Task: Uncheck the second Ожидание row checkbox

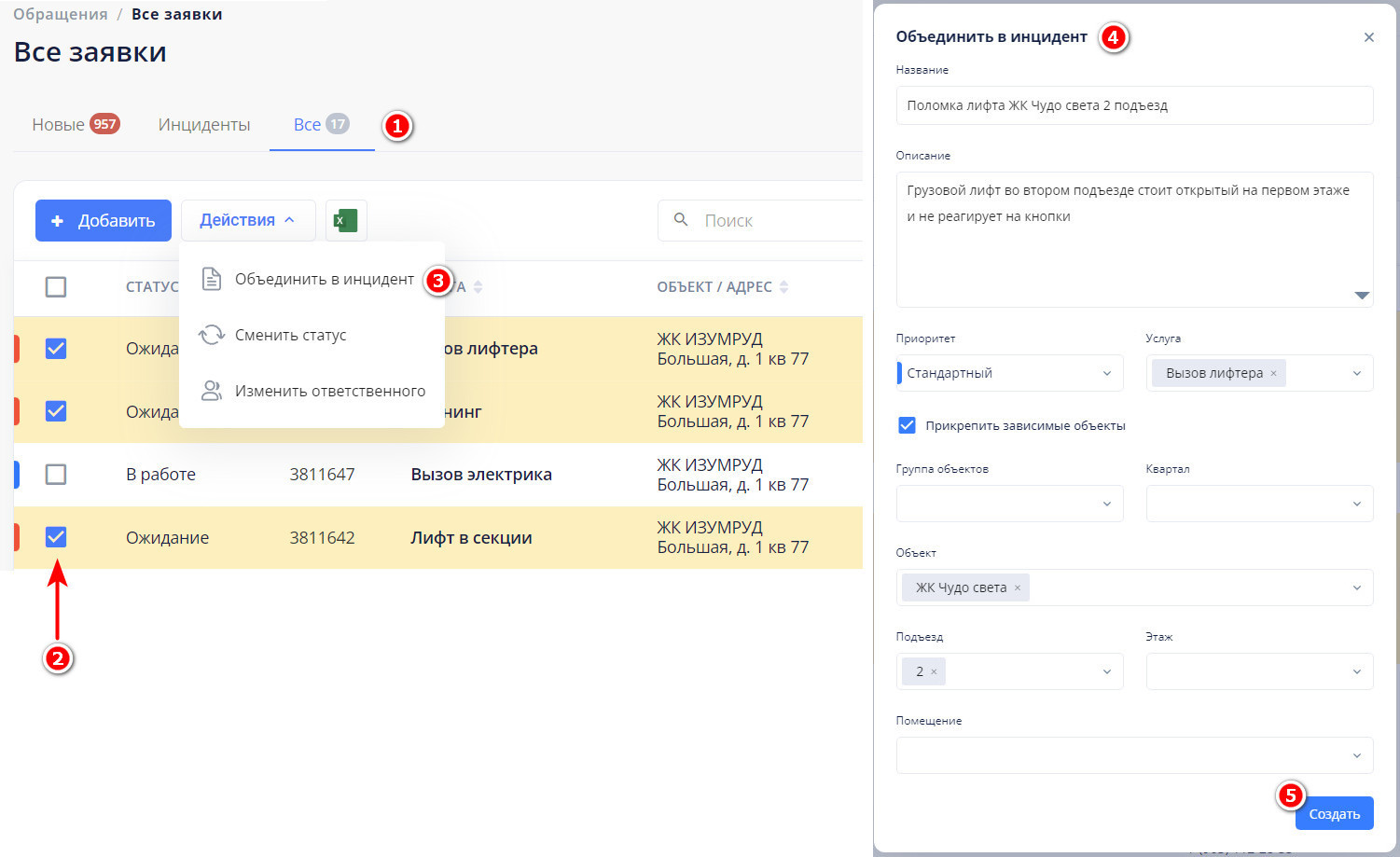Action: point(56,411)
